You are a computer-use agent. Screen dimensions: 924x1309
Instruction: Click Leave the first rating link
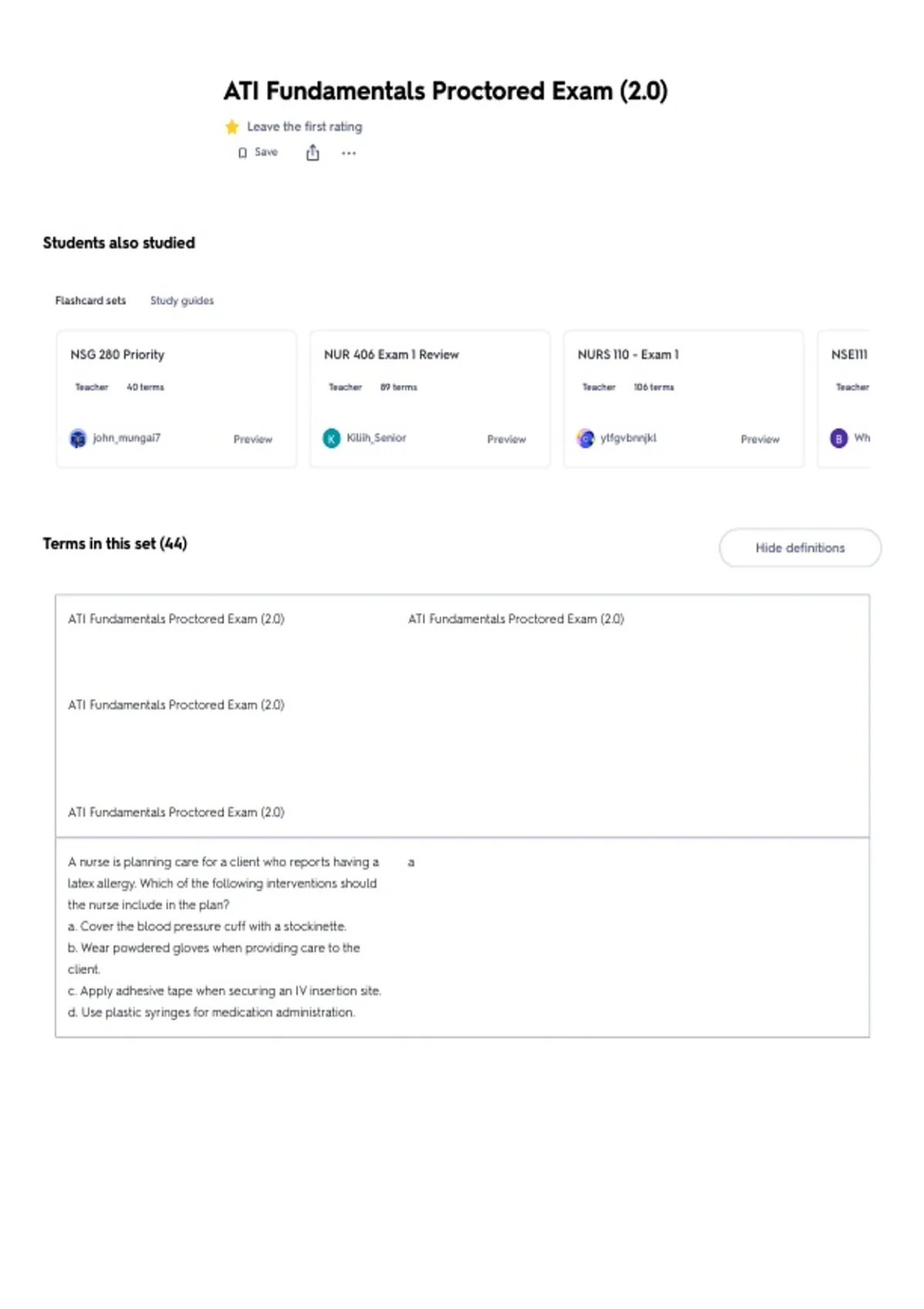pyautogui.click(x=304, y=127)
